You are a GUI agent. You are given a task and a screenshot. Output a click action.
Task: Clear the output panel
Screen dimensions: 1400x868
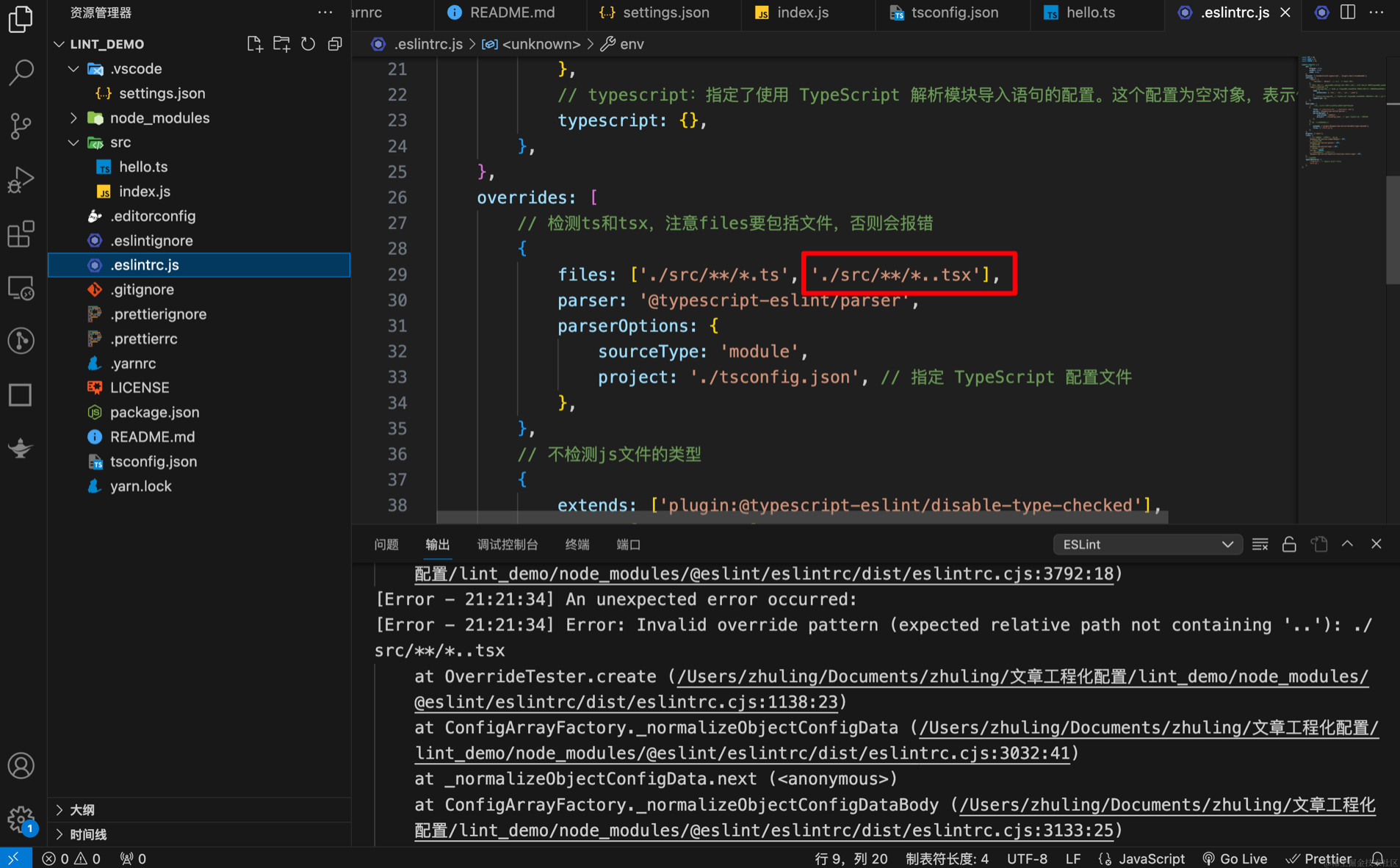click(1260, 544)
